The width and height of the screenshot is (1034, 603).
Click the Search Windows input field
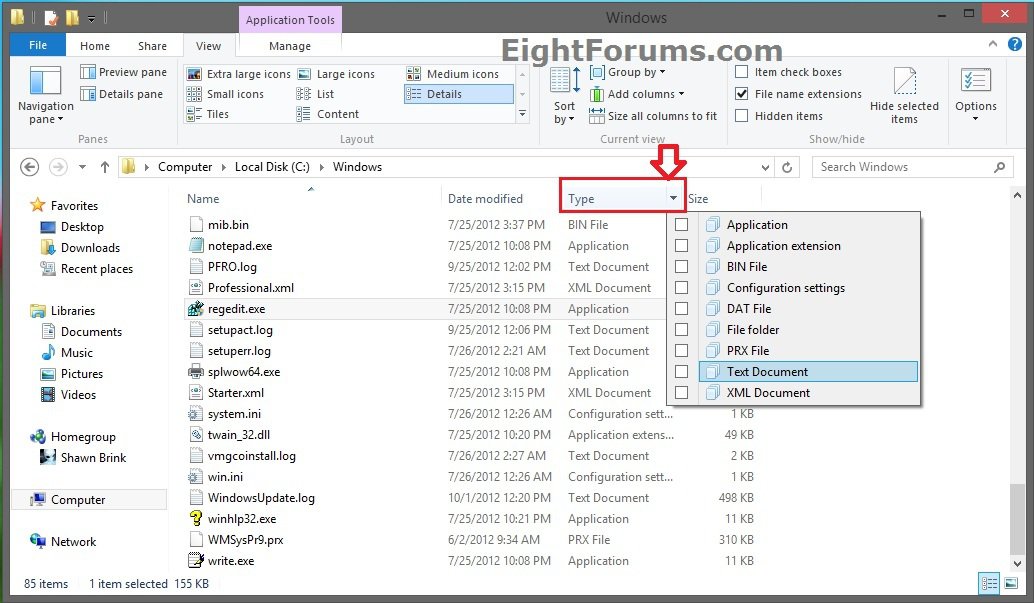[905, 167]
